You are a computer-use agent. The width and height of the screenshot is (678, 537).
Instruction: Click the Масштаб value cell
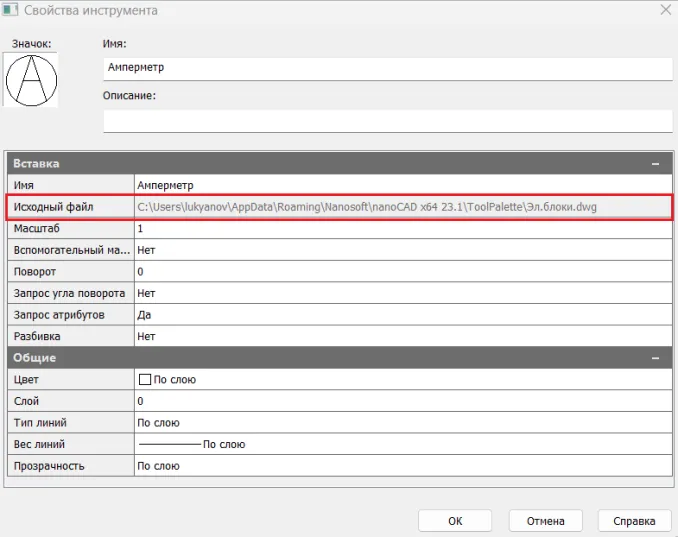click(x=400, y=229)
